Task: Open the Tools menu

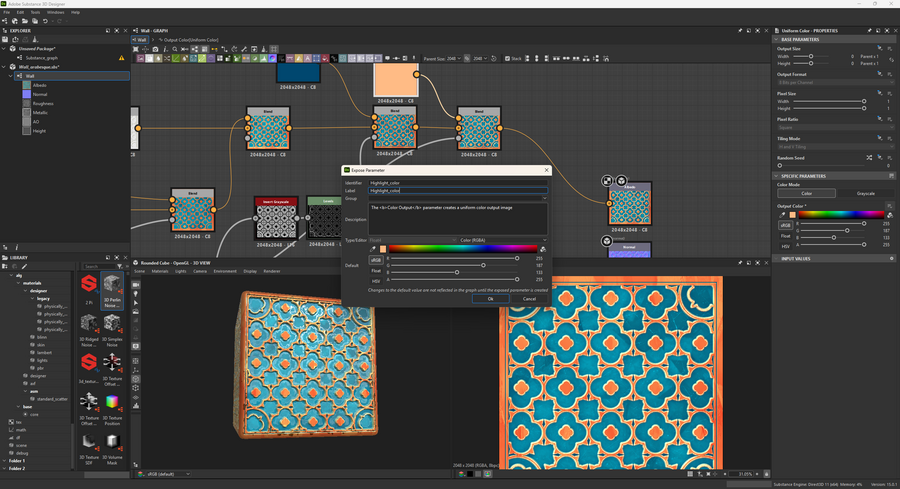Action: coord(35,12)
